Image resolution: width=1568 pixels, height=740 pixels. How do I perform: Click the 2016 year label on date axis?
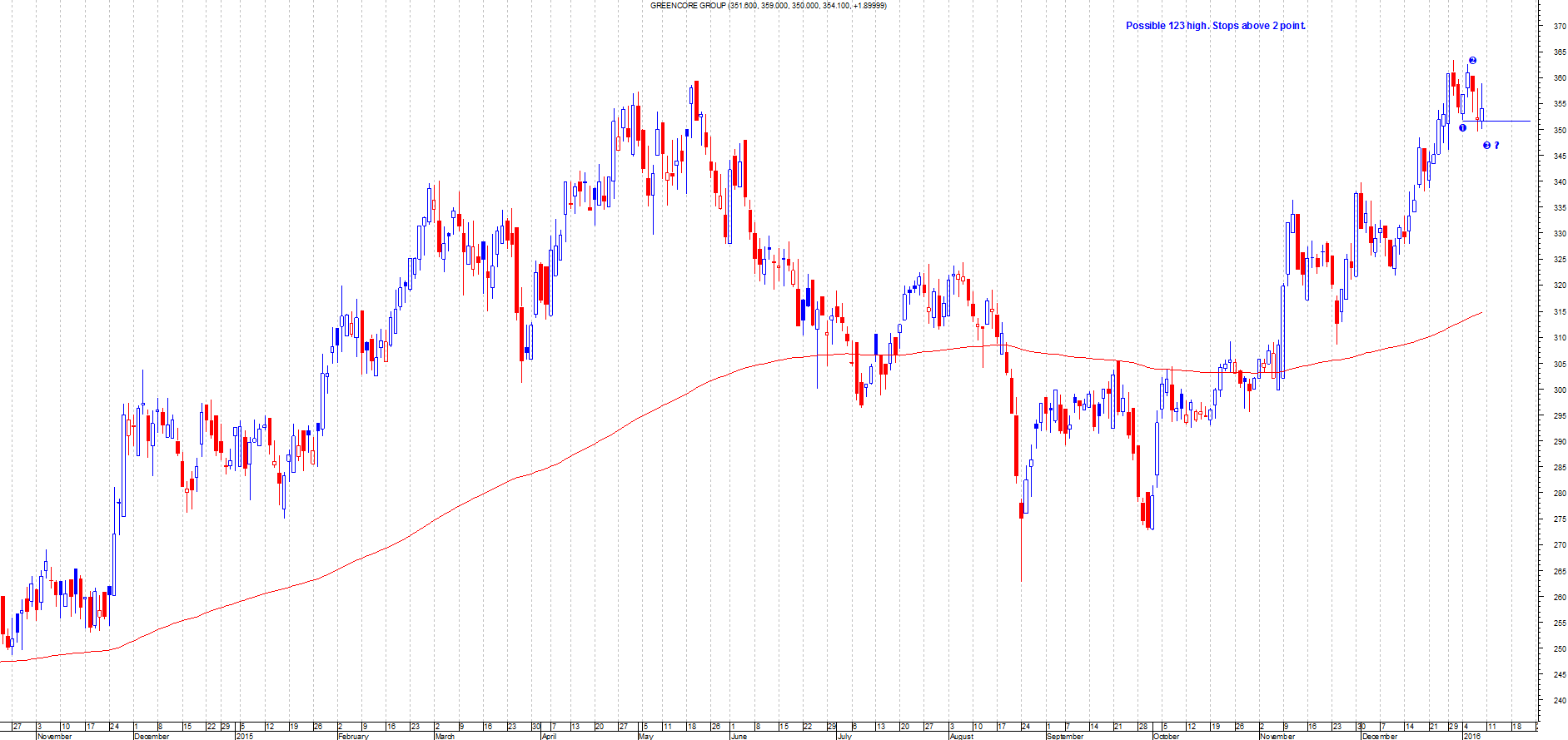tap(1472, 736)
